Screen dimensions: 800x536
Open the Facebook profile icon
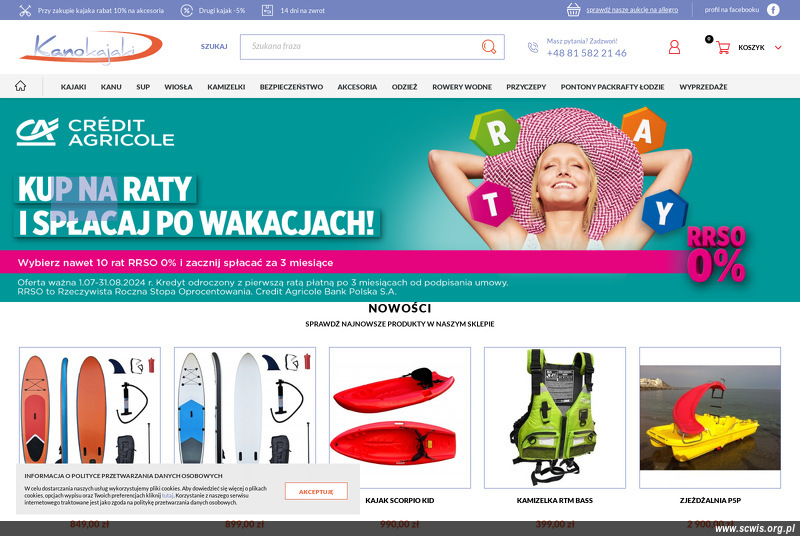(773, 10)
